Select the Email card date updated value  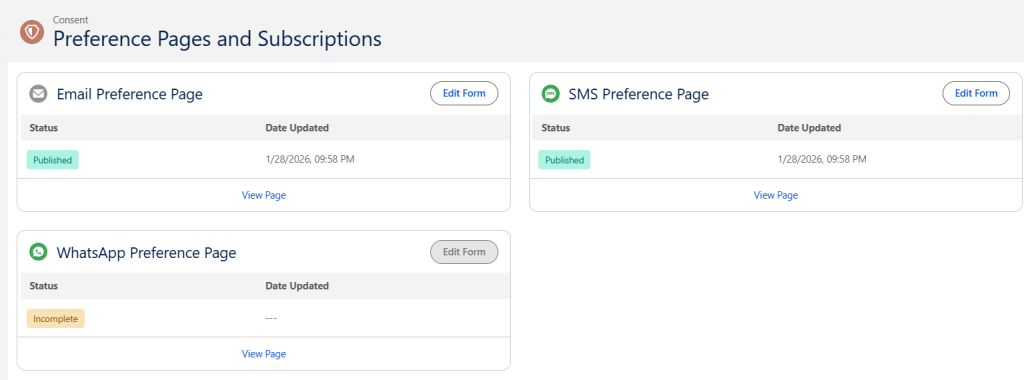tap(310, 159)
